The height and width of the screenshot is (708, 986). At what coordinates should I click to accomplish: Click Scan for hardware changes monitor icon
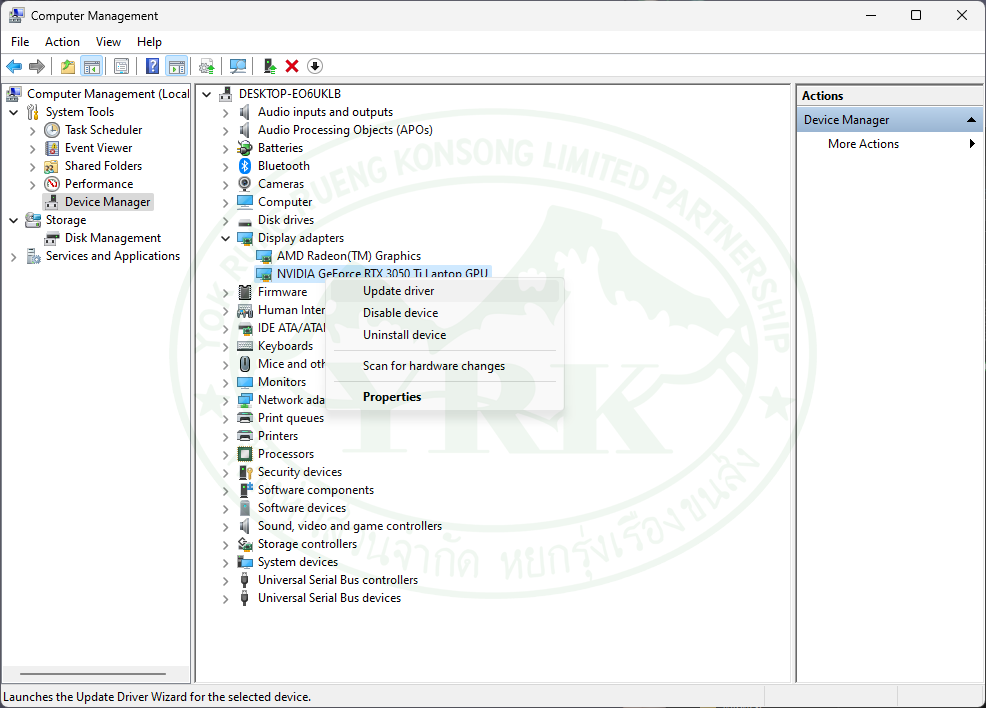[238, 66]
